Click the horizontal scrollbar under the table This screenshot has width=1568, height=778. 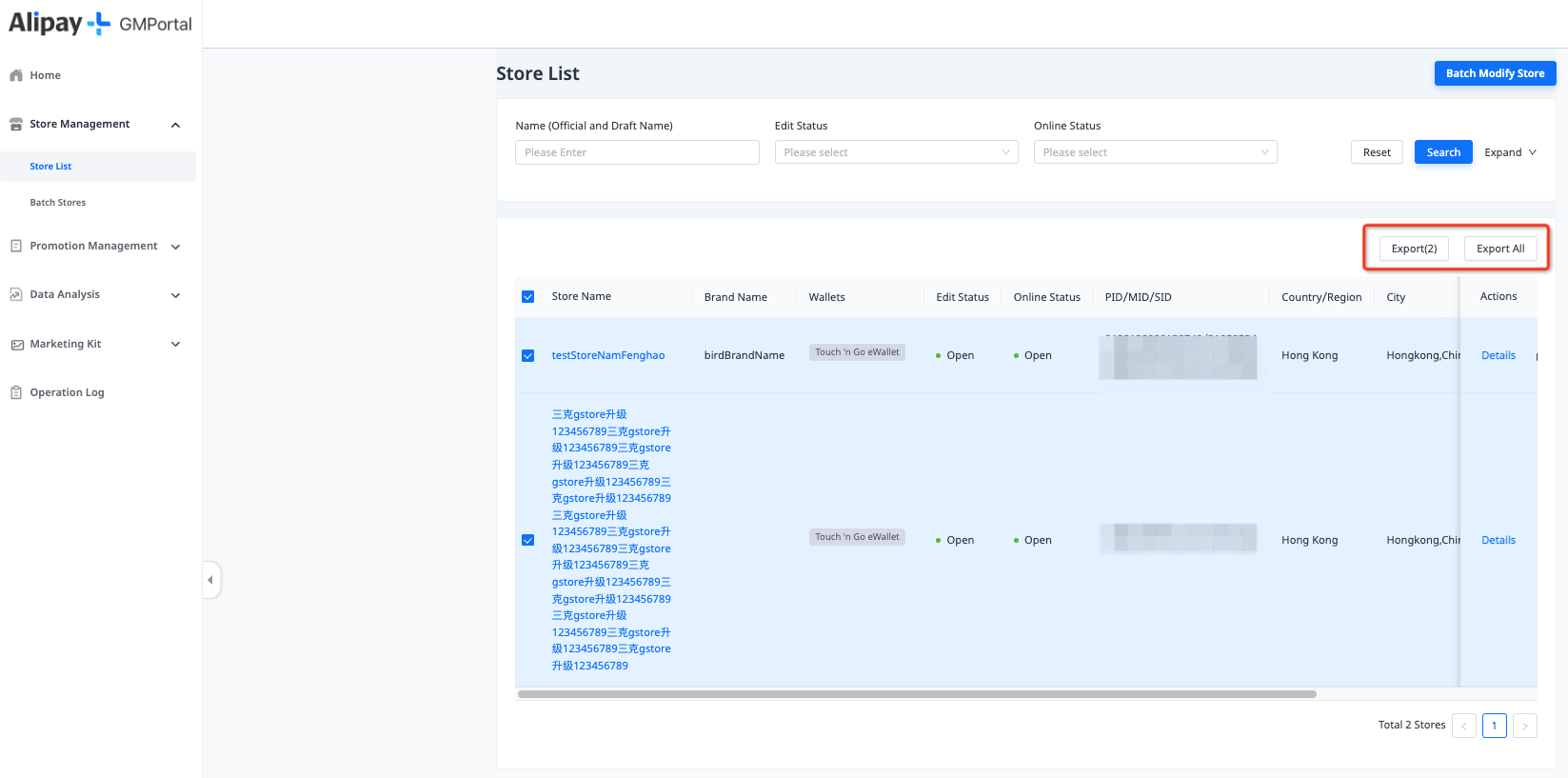916,694
